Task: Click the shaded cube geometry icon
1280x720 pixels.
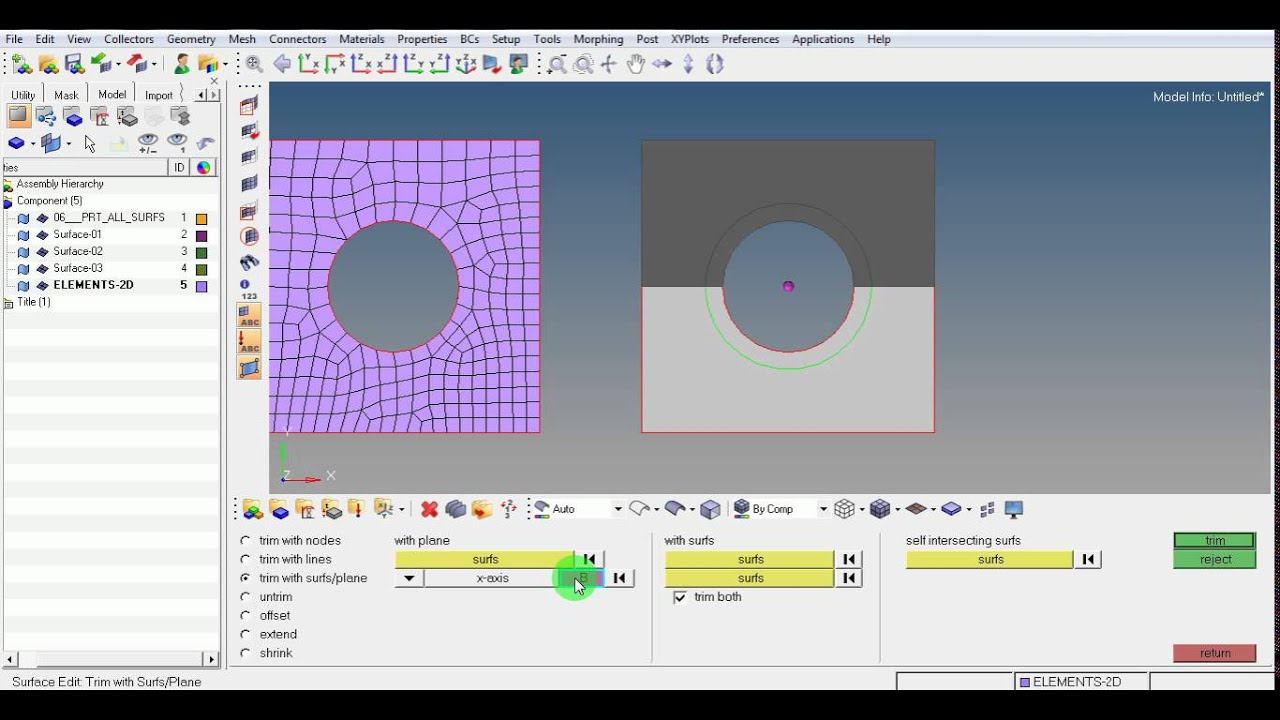Action: pyautogui.click(x=710, y=509)
